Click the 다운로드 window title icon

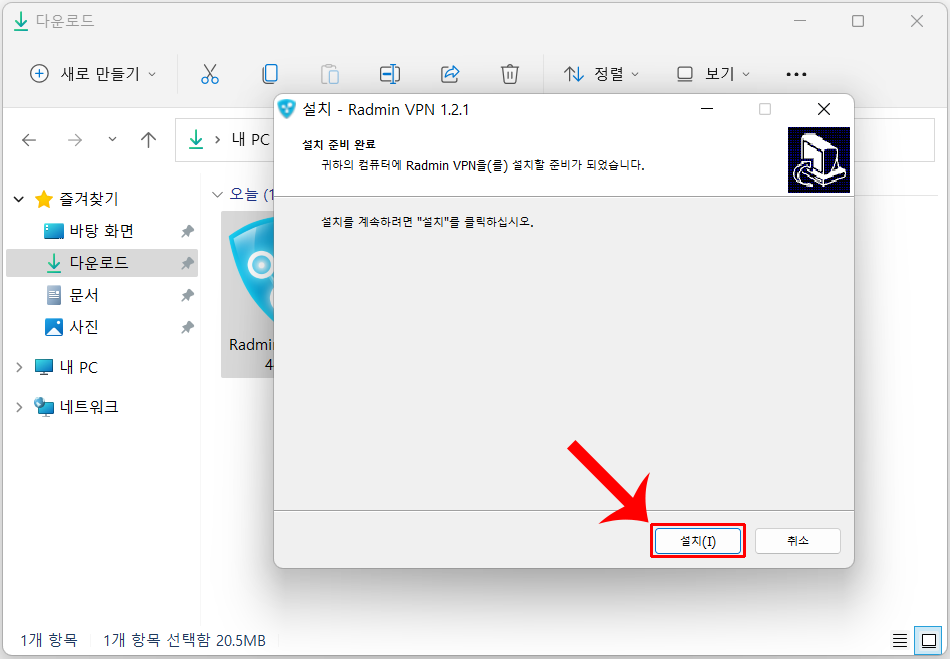click(x=21, y=21)
